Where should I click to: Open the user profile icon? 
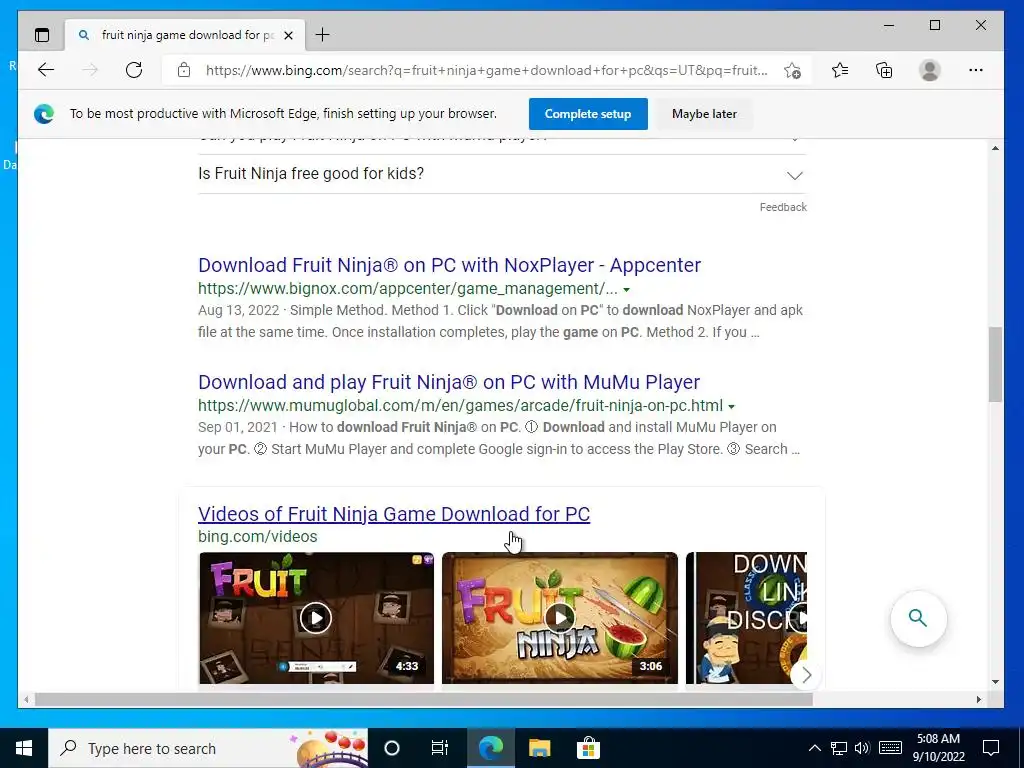[x=929, y=70]
